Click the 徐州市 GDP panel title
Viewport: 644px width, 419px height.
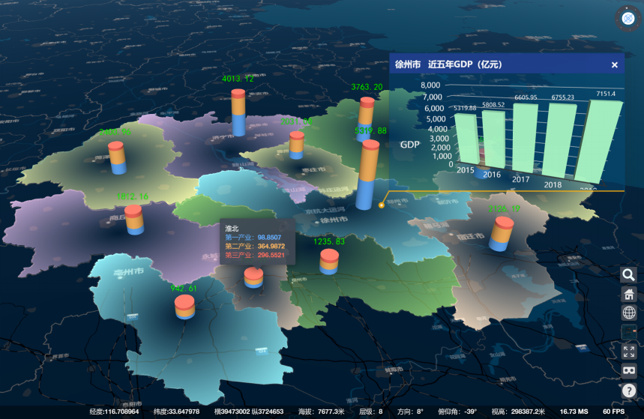448,64
